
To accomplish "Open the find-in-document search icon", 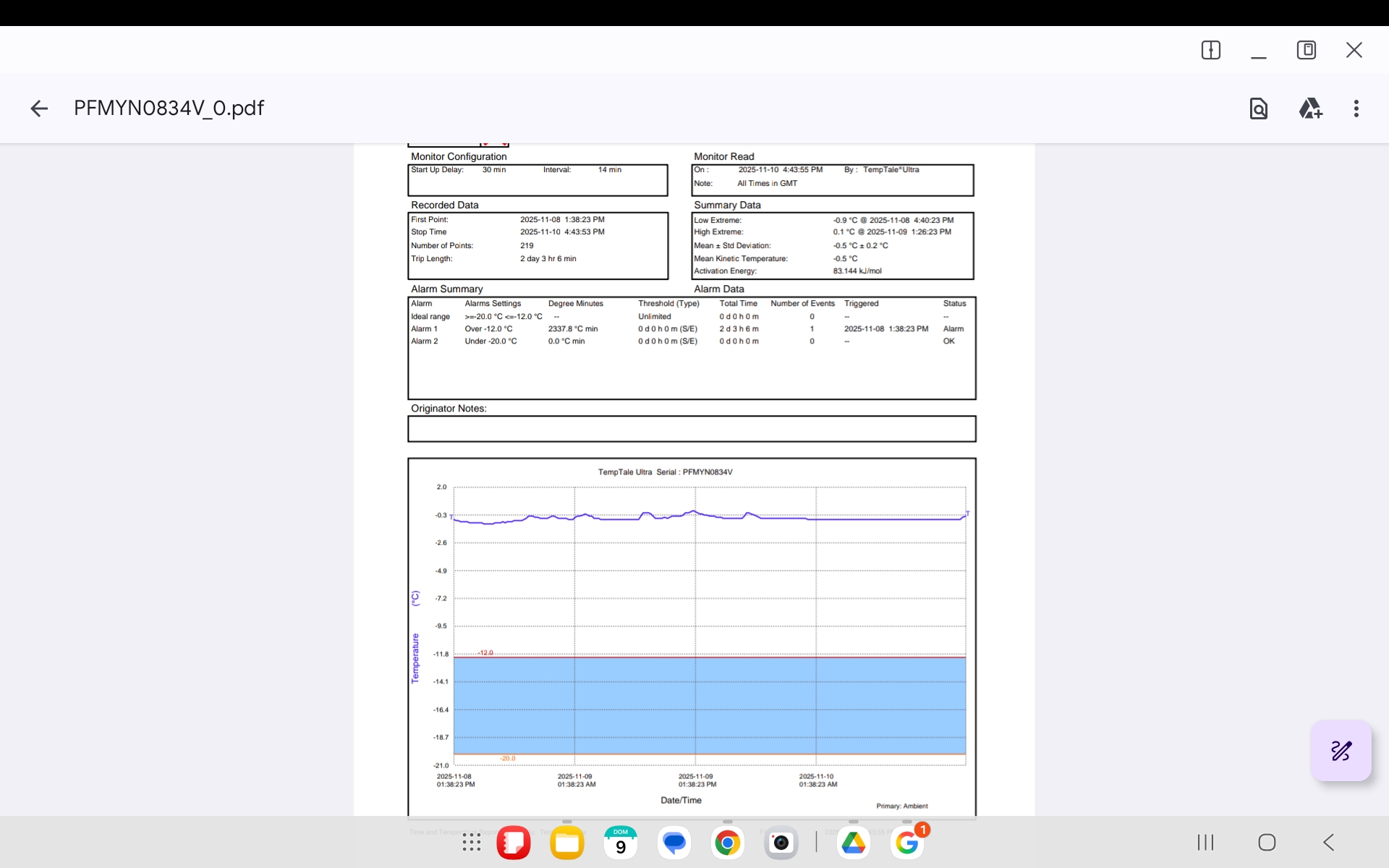I will click(1258, 109).
